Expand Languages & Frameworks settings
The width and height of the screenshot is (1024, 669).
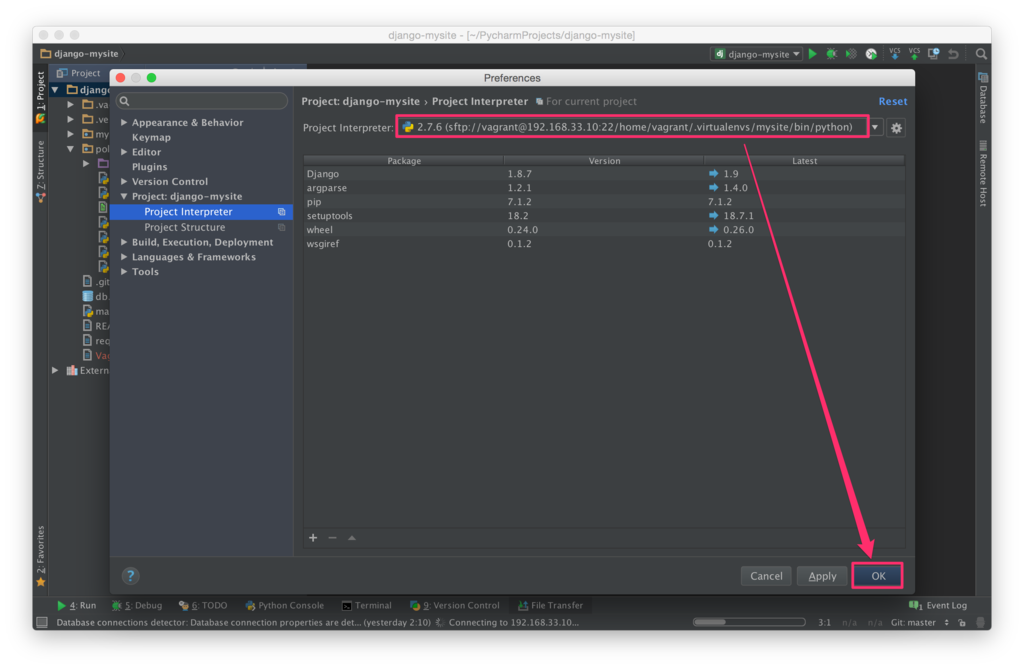124,257
